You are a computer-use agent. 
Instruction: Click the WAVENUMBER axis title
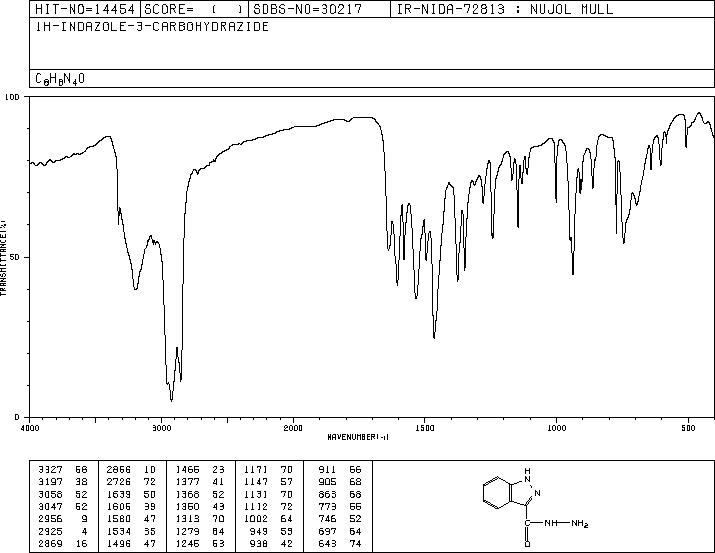pos(358,437)
